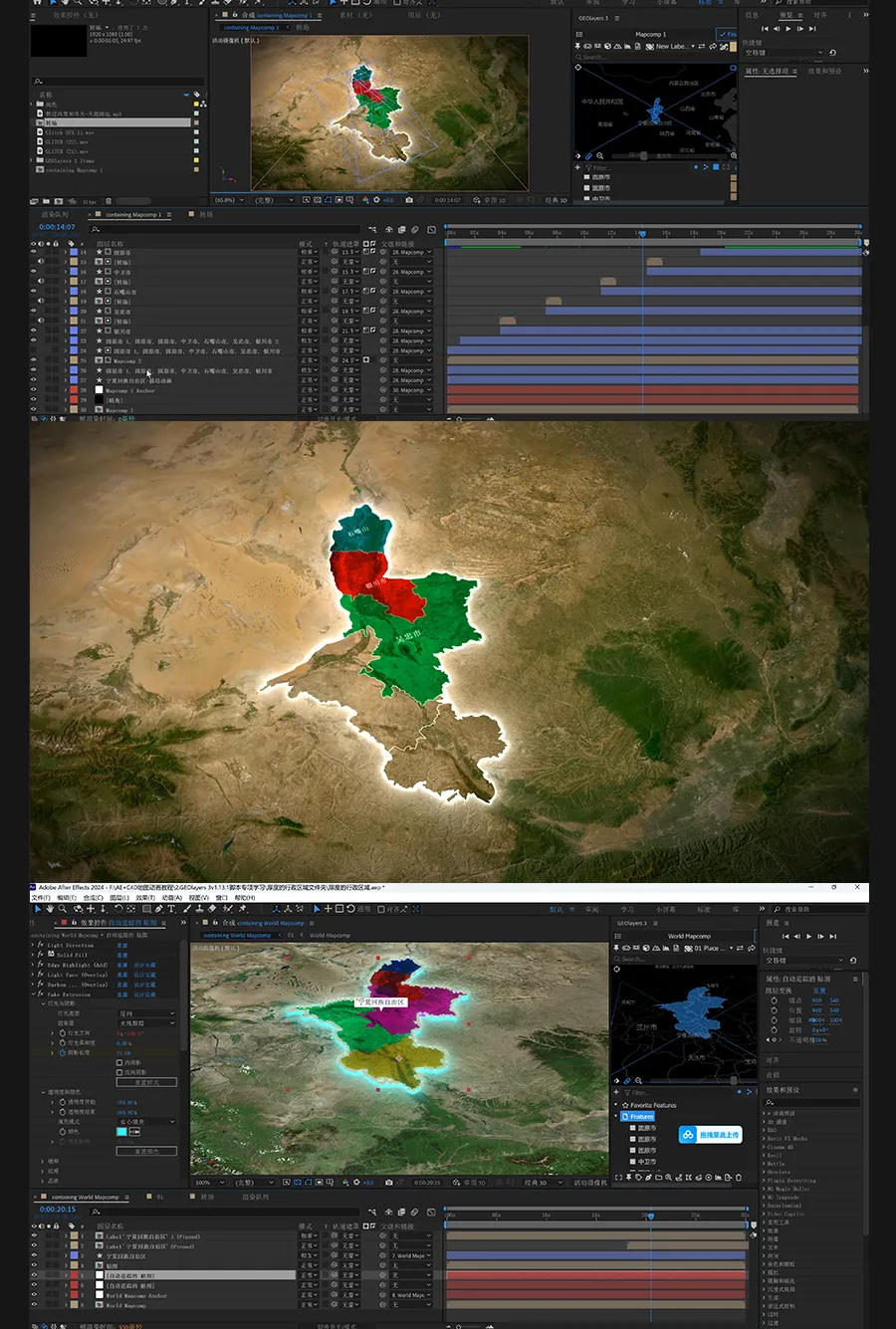Expand the Light Direction effect
Image resolution: width=896 pixels, height=1329 pixels.
(x=33, y=945)
